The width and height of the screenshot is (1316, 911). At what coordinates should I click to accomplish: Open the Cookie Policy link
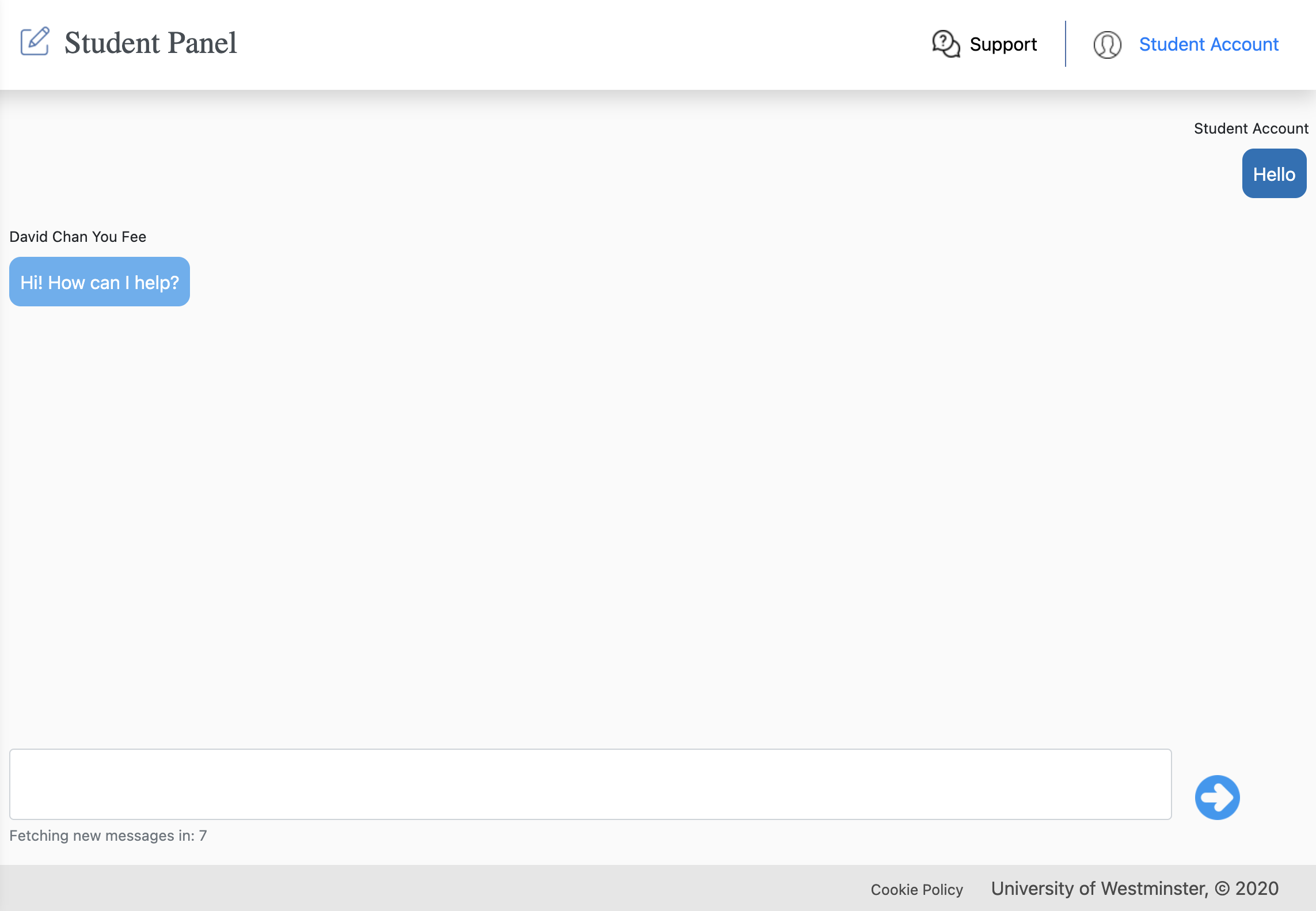(x=916, y=890)
